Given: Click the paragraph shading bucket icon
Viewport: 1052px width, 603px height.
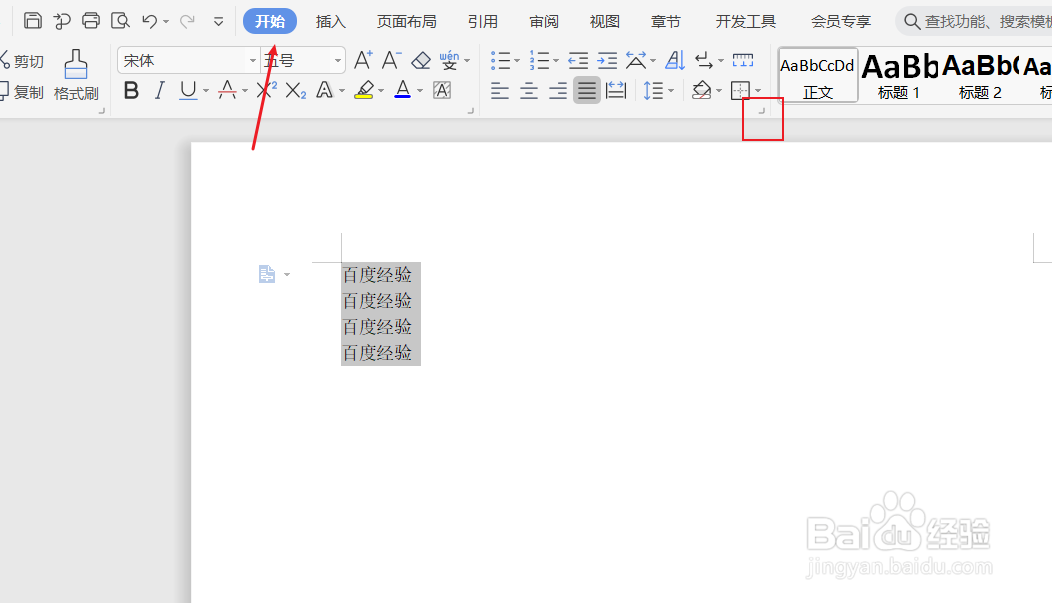Looking at the screenshot, I should point(702,90).
